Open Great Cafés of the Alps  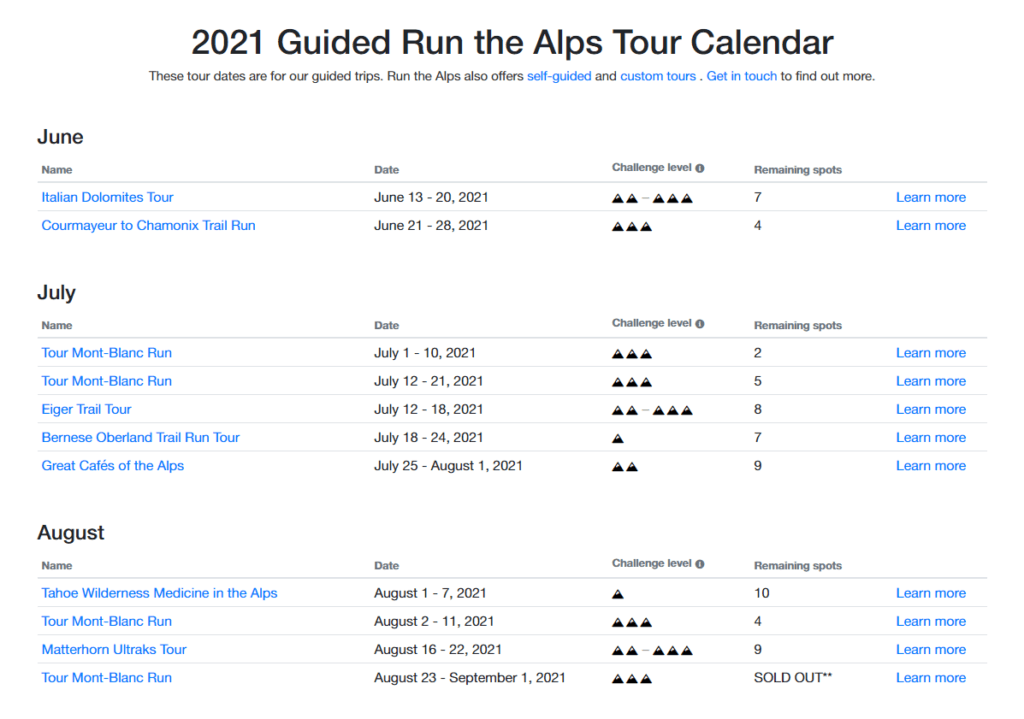point(112,465)
